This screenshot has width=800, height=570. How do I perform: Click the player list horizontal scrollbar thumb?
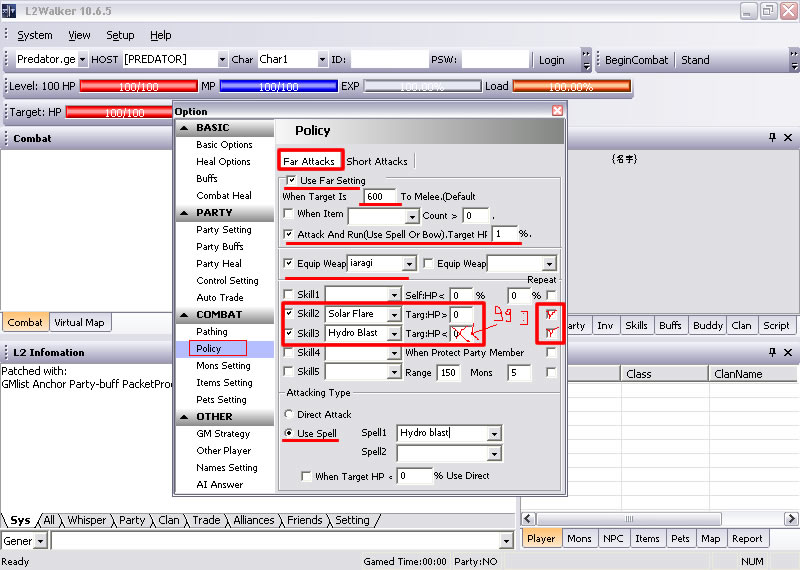click(x=629, y=519)
